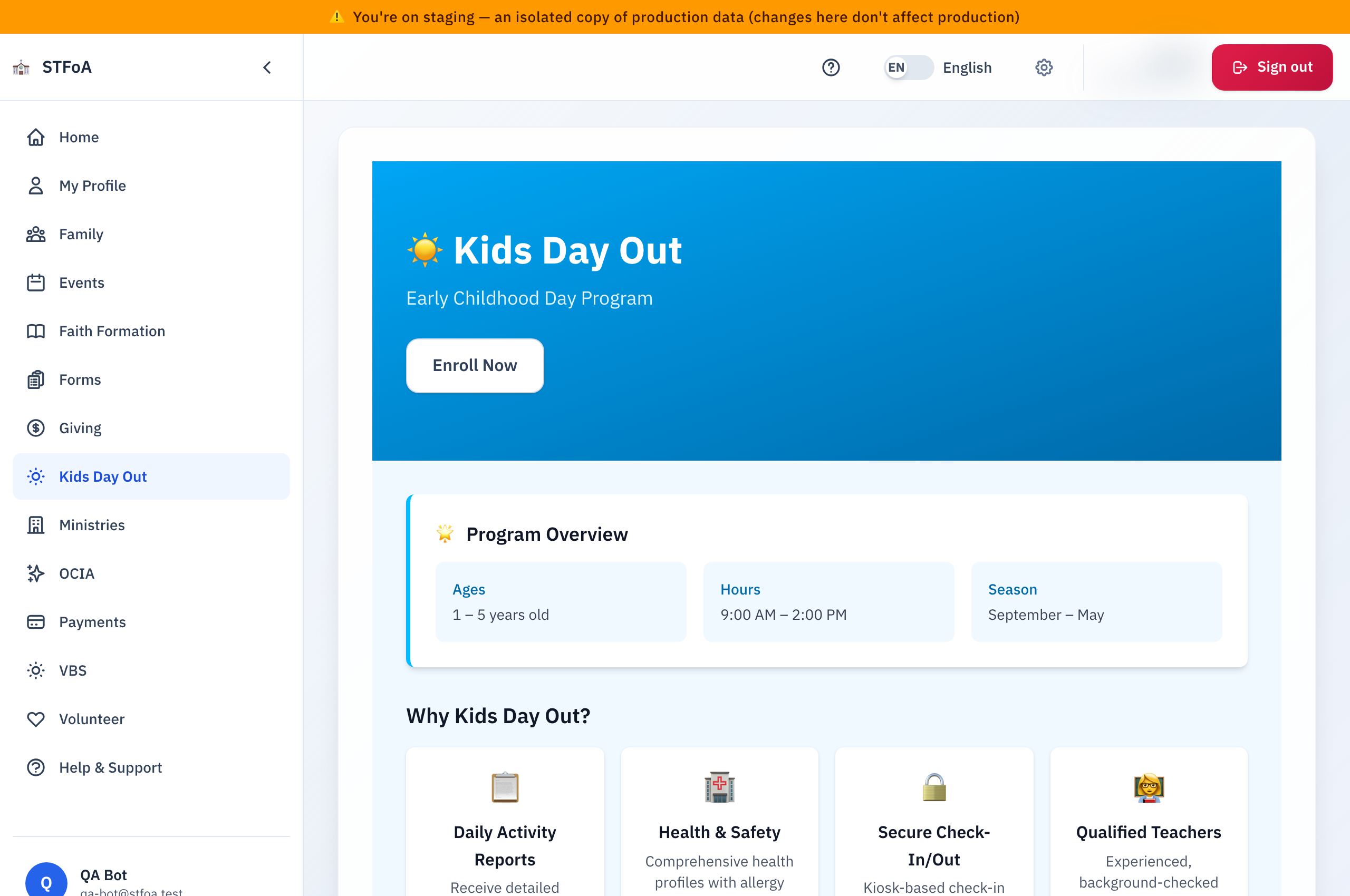The width and height of the screenshot is (1350, 896).
Task: Click the QA Bot user name
Action: tap(103, 875)
